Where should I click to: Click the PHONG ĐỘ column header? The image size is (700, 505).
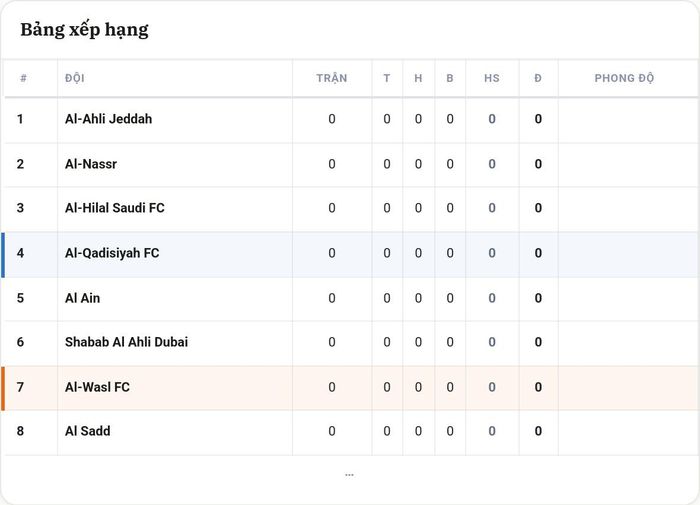coord(624,78)
